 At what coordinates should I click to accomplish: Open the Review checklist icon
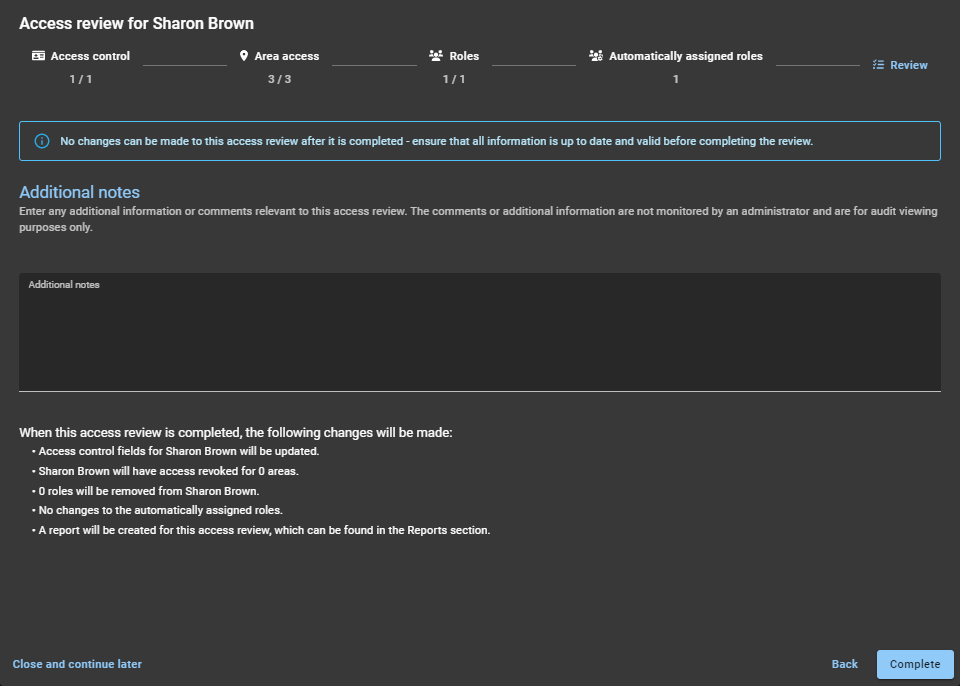coord(877,64)
